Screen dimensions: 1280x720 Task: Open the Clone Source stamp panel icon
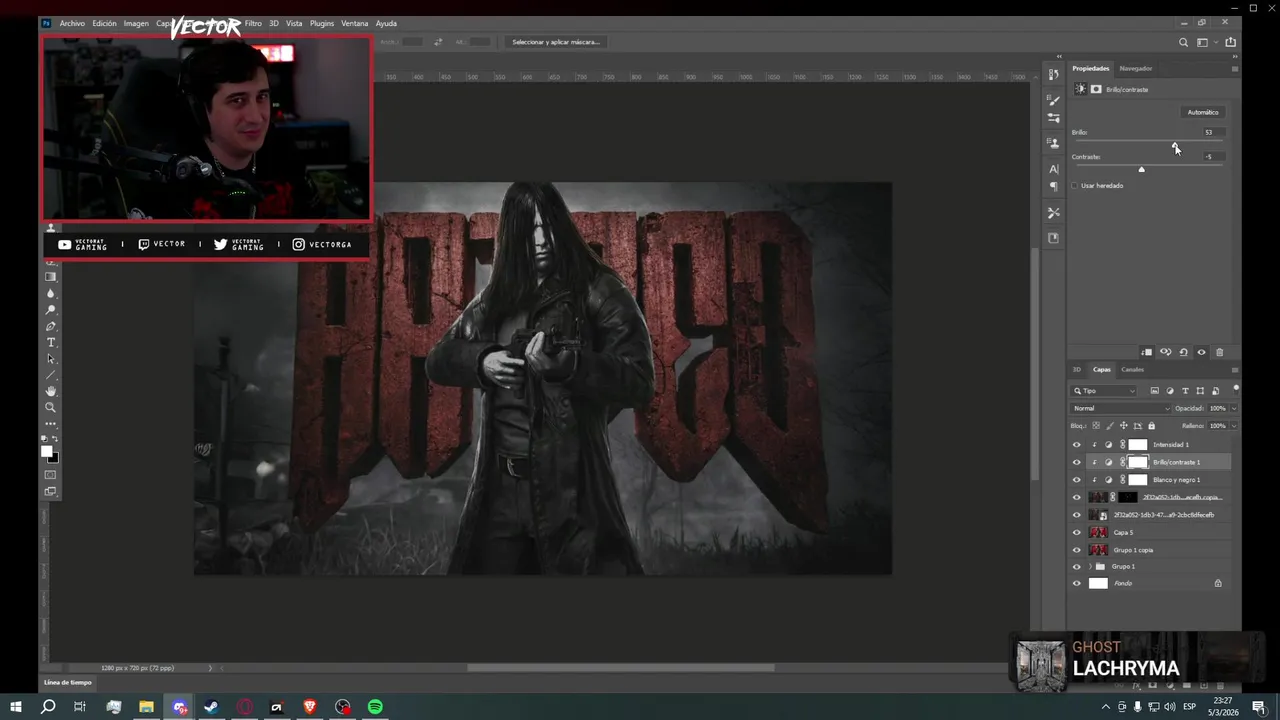click(1053, 143)
